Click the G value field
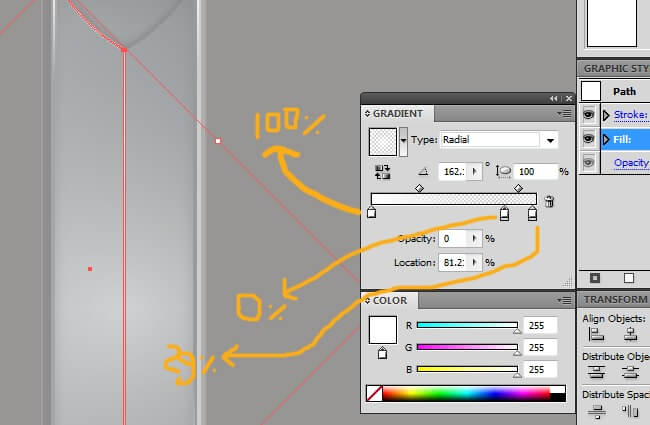This screenshot has height=425, width=650. click(x=540, y=347)
